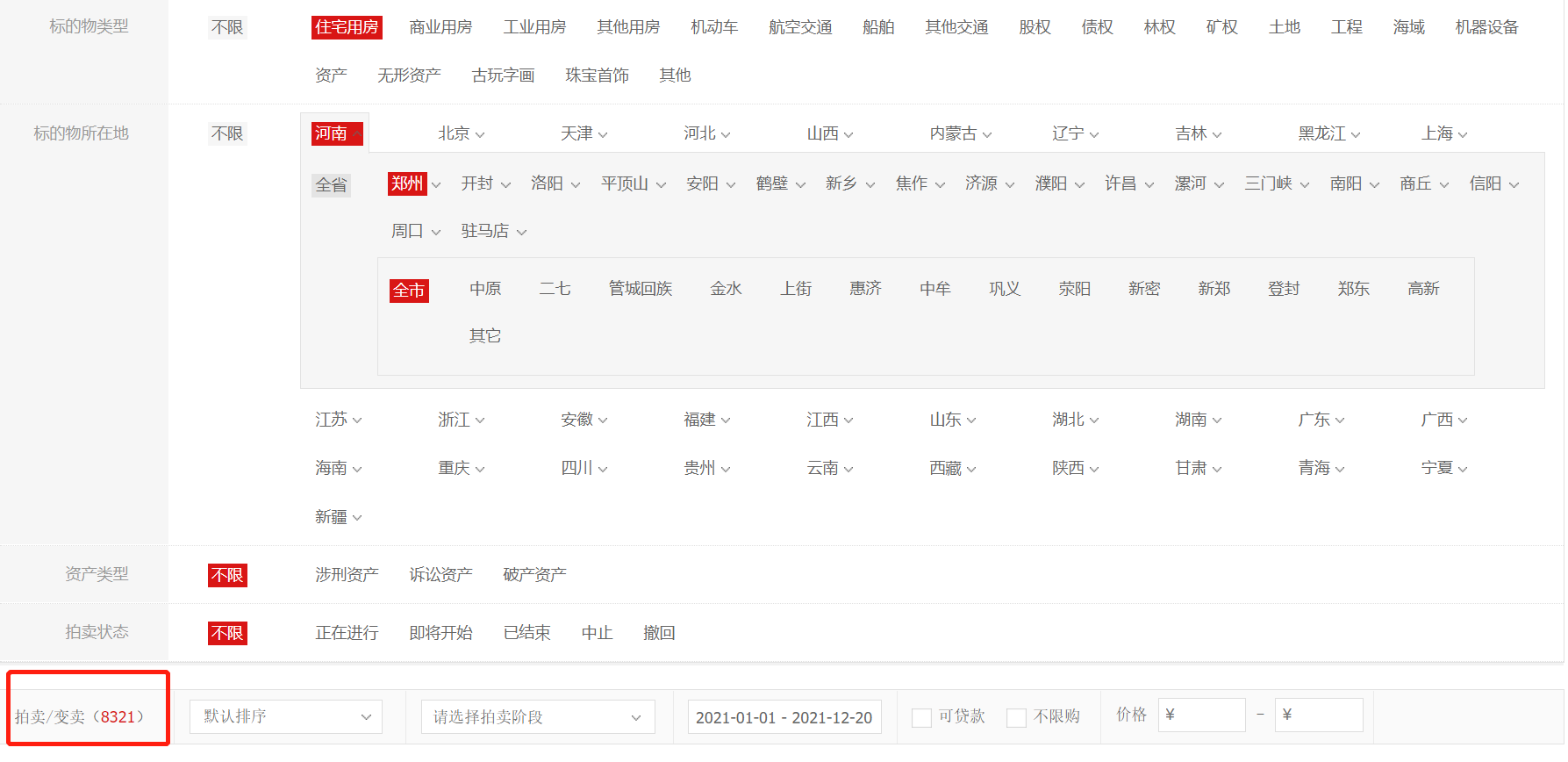Expand the 新疆 region chevron
This screenshot has width=1568, height=762.
(x=357, y=518)
